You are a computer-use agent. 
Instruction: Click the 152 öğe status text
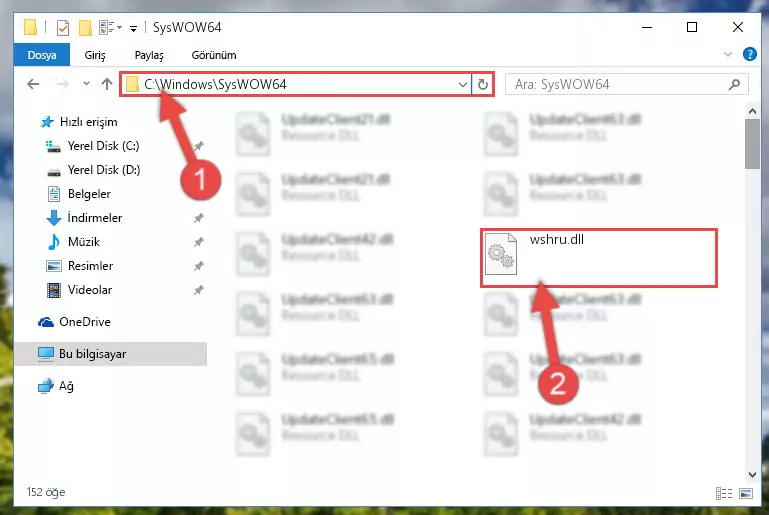click(46, 492)
